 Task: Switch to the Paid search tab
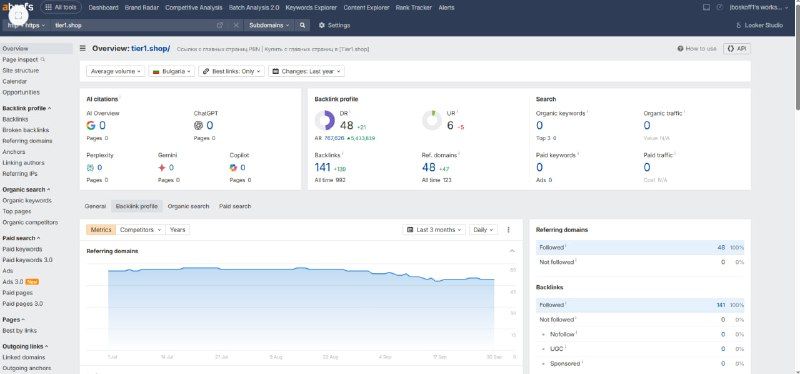(x=235, y=206)
